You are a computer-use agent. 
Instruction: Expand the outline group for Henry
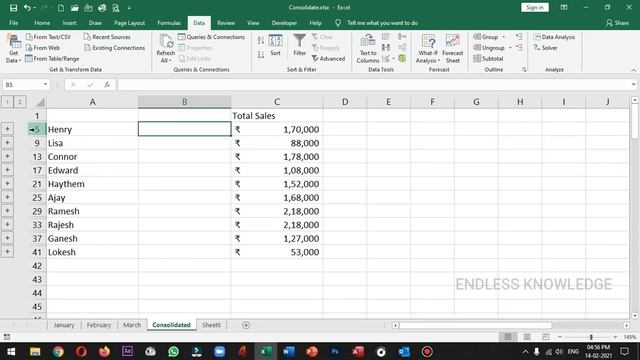(x=7, y=129)
